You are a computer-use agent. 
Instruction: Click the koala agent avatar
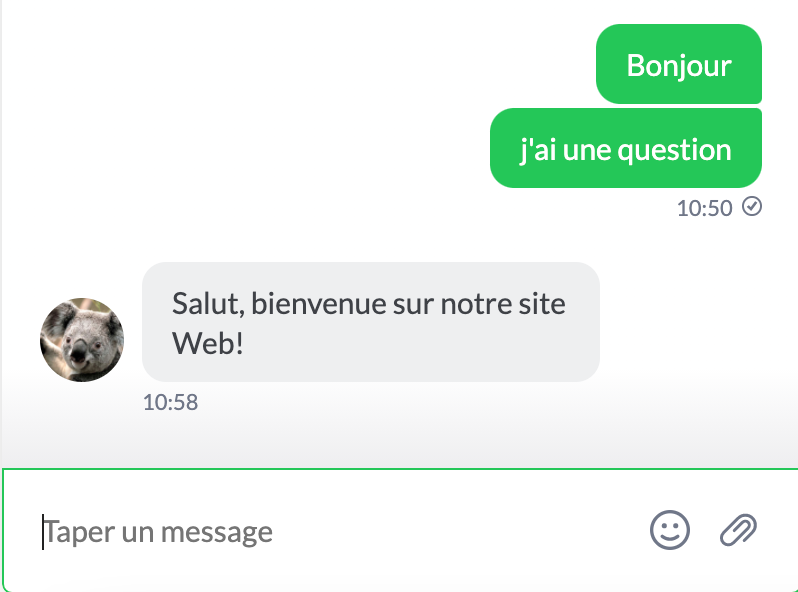pyautogui.click(x=82, y=340)
